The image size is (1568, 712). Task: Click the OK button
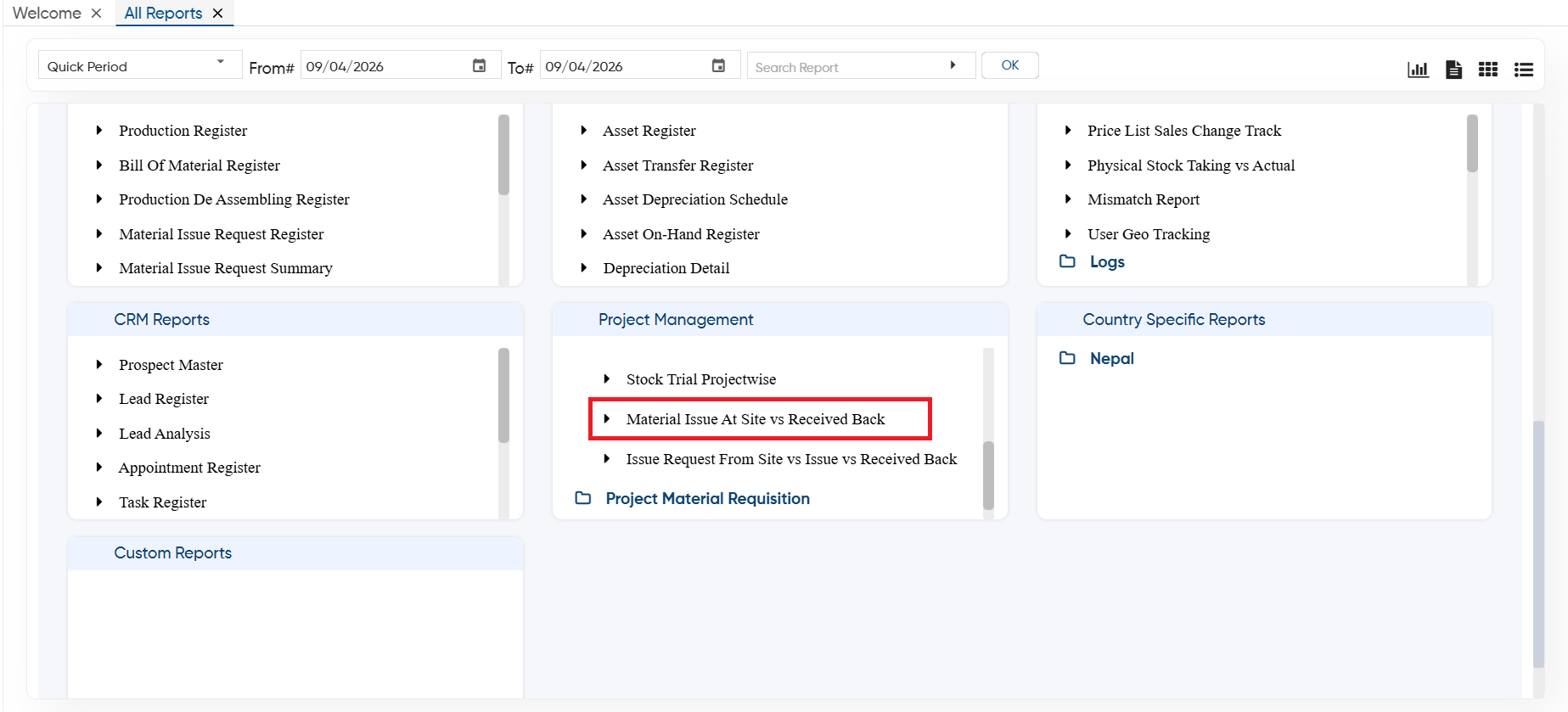(1009, 65)
